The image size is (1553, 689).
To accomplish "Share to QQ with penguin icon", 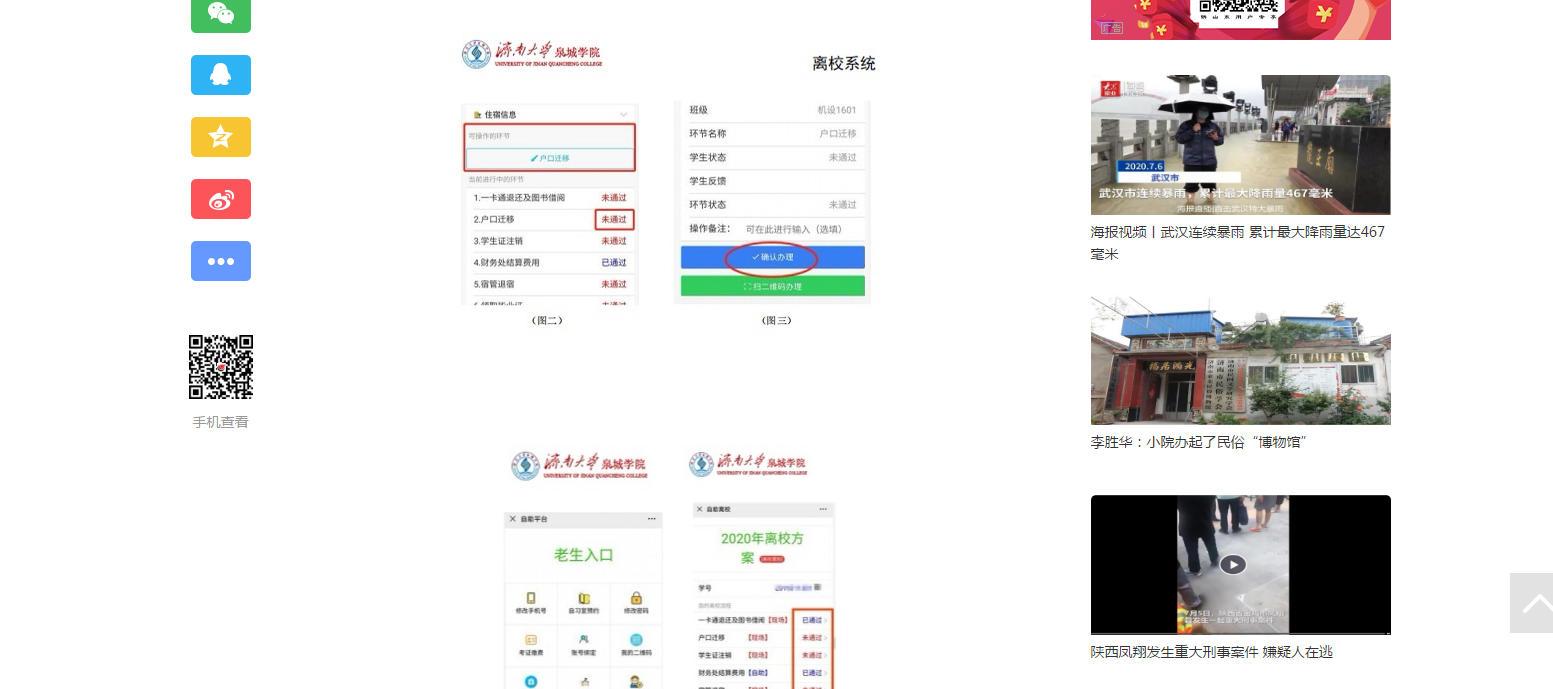I will click(x=221, y=75).
